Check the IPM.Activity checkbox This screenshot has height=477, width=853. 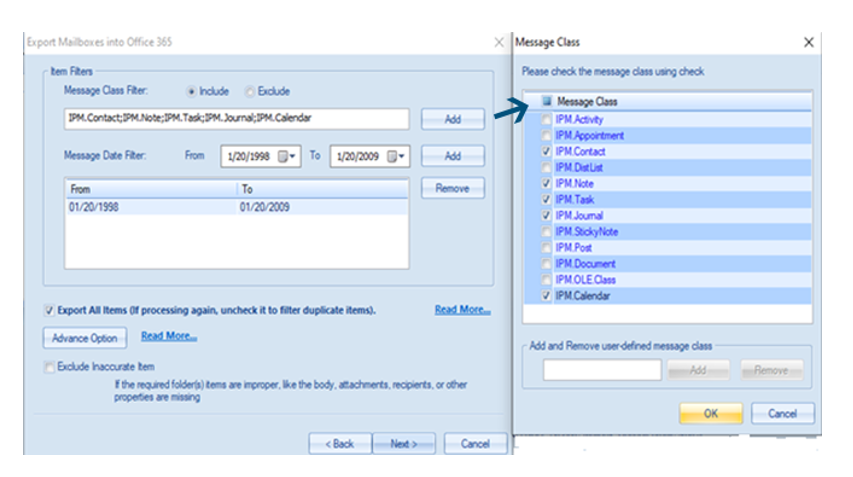pyautogui.click(x=546, y=119)
